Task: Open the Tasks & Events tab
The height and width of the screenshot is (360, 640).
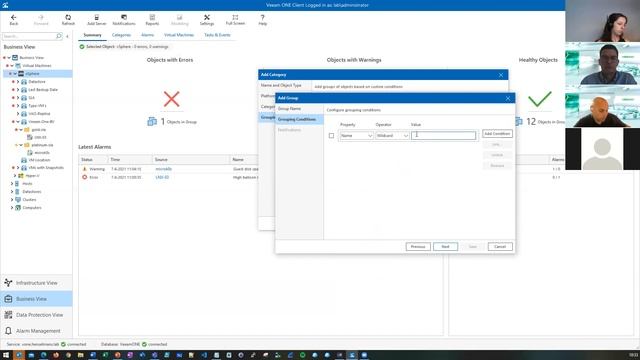Action: [217, 35]
